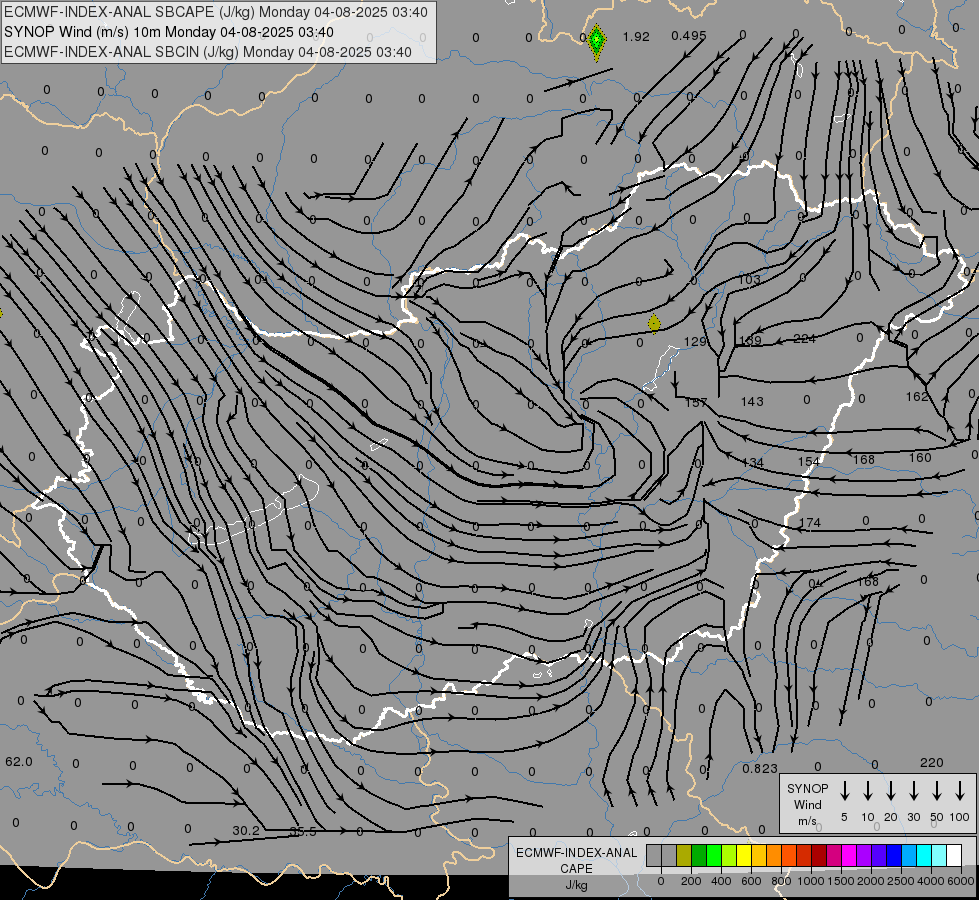
Task: Click the SBCAPE title line in header box
Action: [x=216, y=12]
